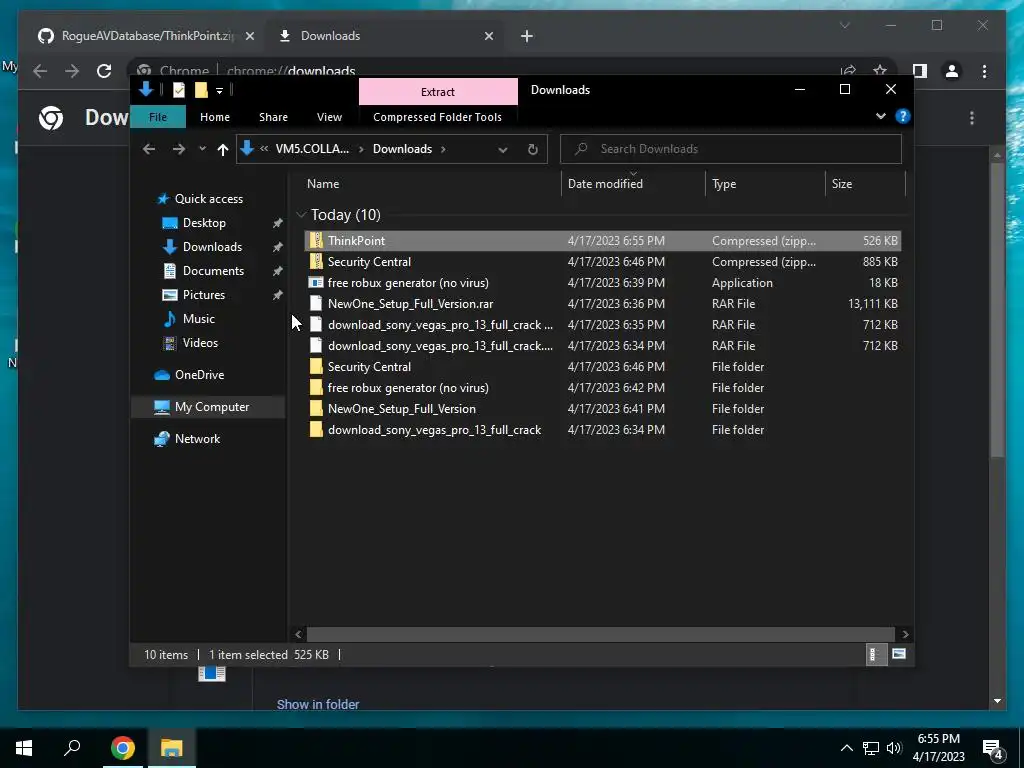Click the Search Downloads field
The height and width of the screenshot is (768, 1024).
coord(731,149)
